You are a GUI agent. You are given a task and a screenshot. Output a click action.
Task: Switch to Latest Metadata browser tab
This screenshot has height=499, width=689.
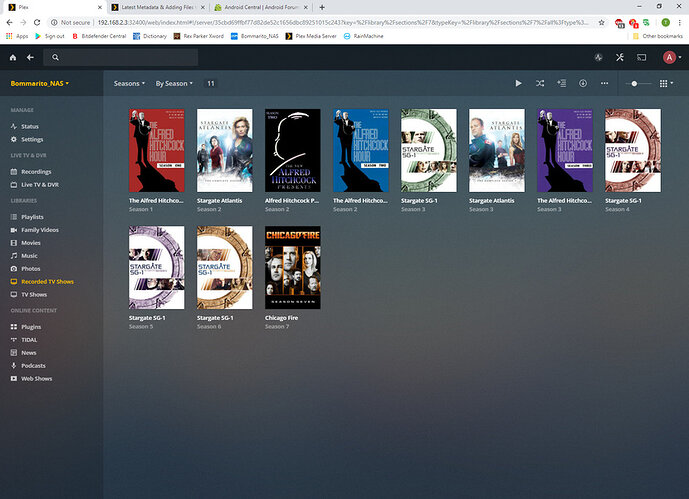(x=158, y=7)
